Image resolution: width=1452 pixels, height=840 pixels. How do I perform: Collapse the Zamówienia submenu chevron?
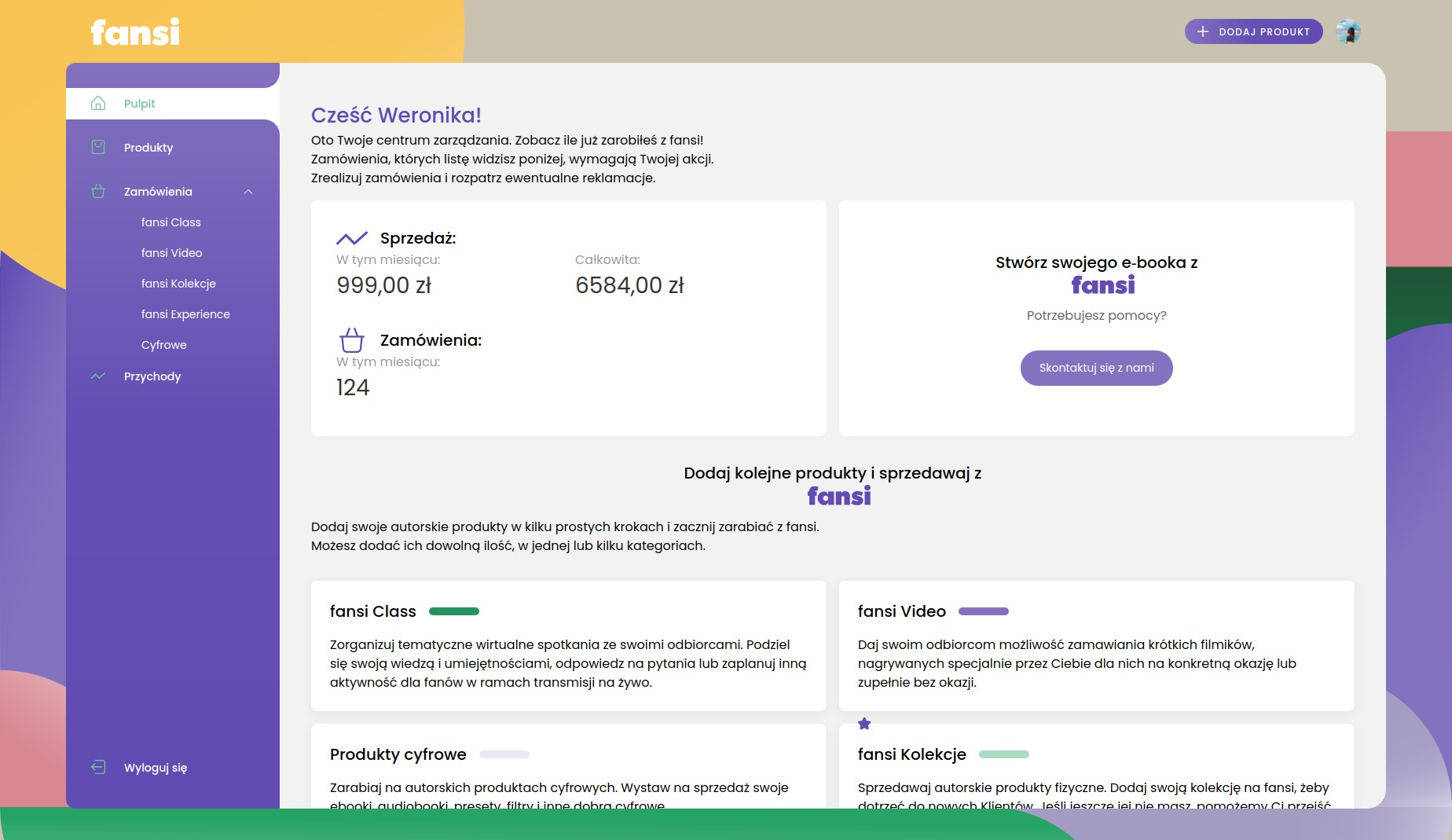click(x=248, y=192)
